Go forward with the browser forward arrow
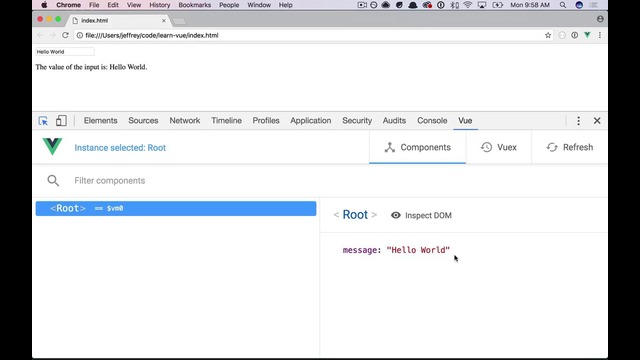This screenshot has height=360, width=640. pyautogui.click(x=53, y=35)
